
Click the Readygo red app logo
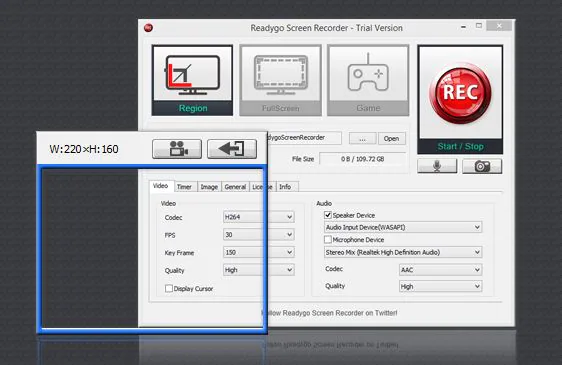point(148,28)
